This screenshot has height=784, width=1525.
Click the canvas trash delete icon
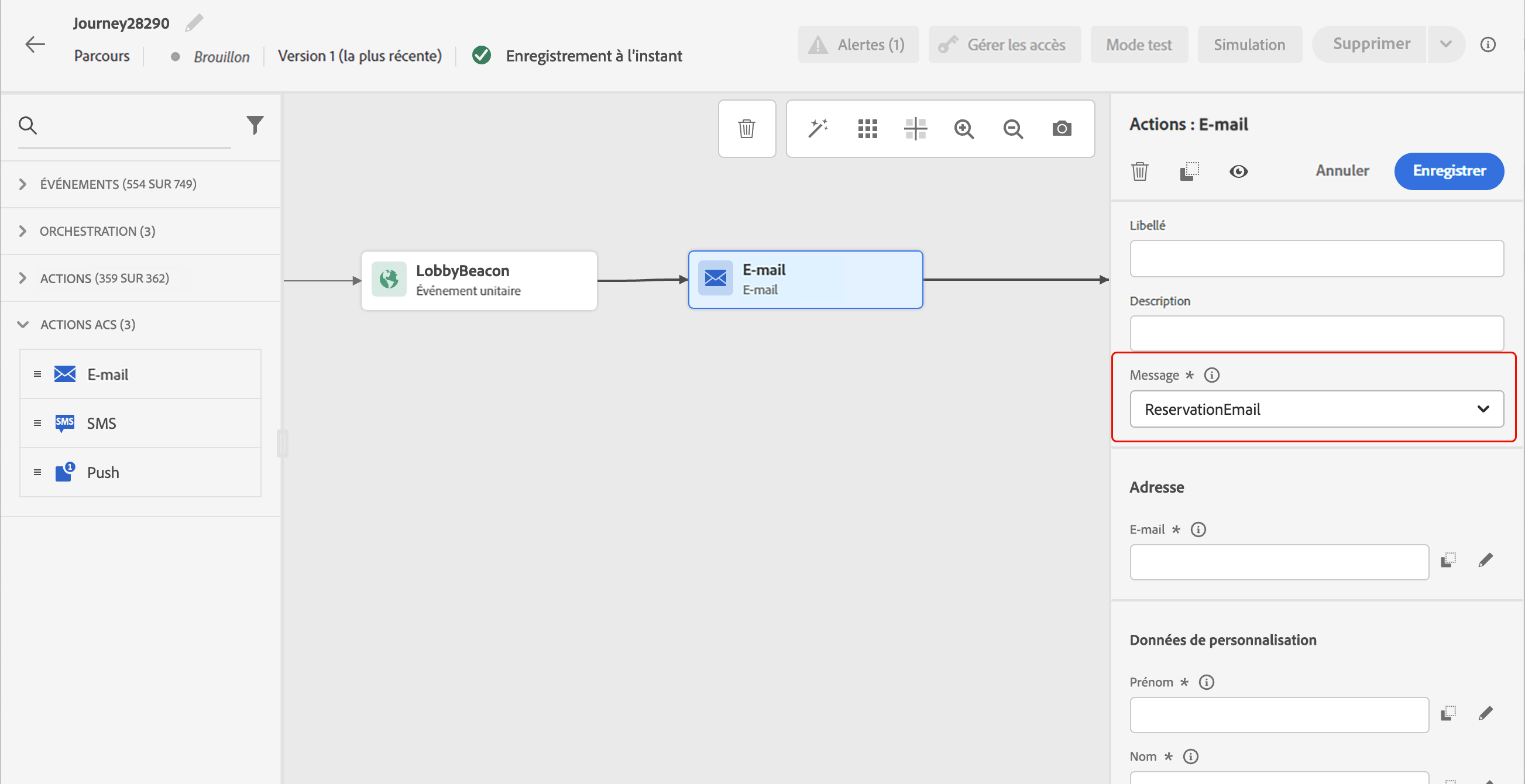tap(747, 128)
